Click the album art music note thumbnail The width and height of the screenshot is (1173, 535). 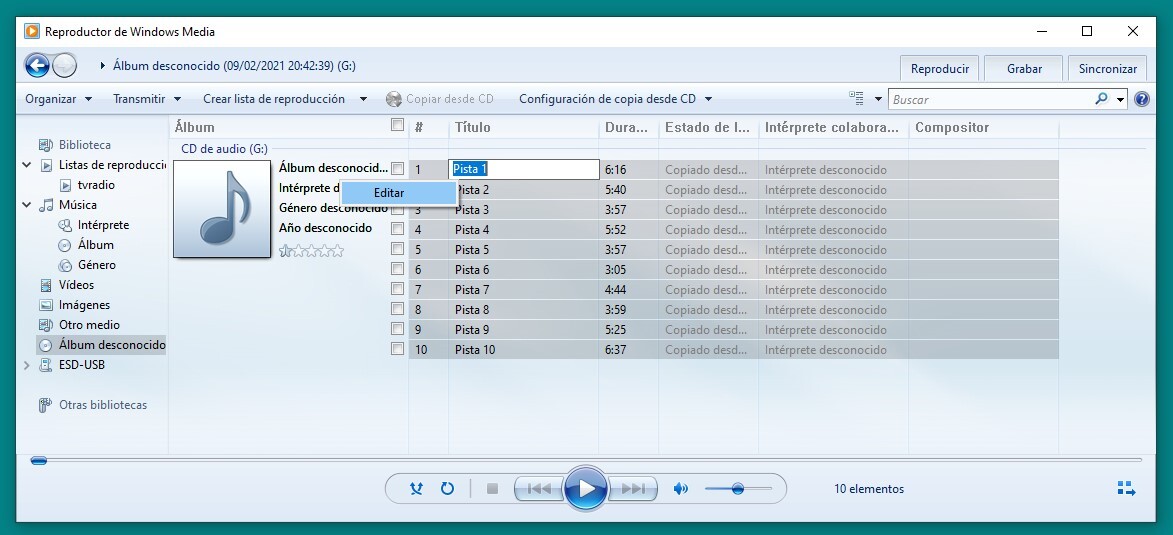(222, 209)
